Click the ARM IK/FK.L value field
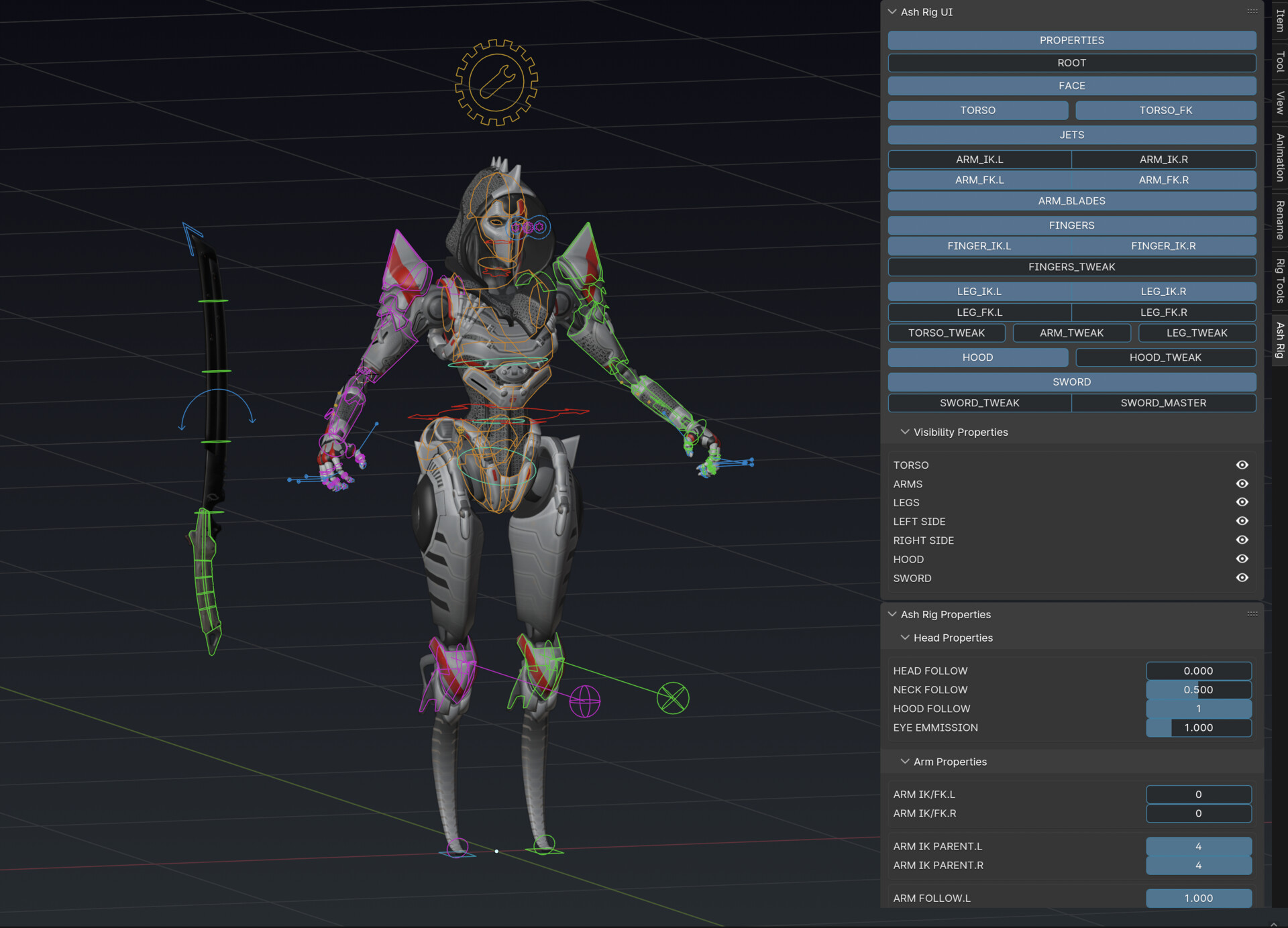Image resolution: width=1288 pixels, height=928 pixels. pyautogui.click(x=1199, y=794)
